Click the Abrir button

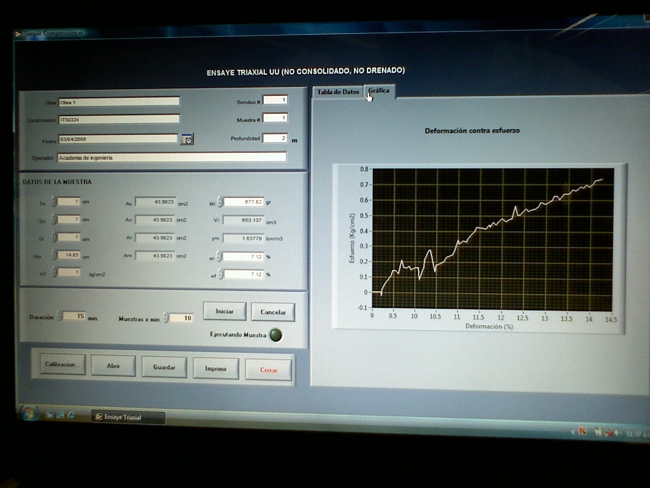coord(113,367)
